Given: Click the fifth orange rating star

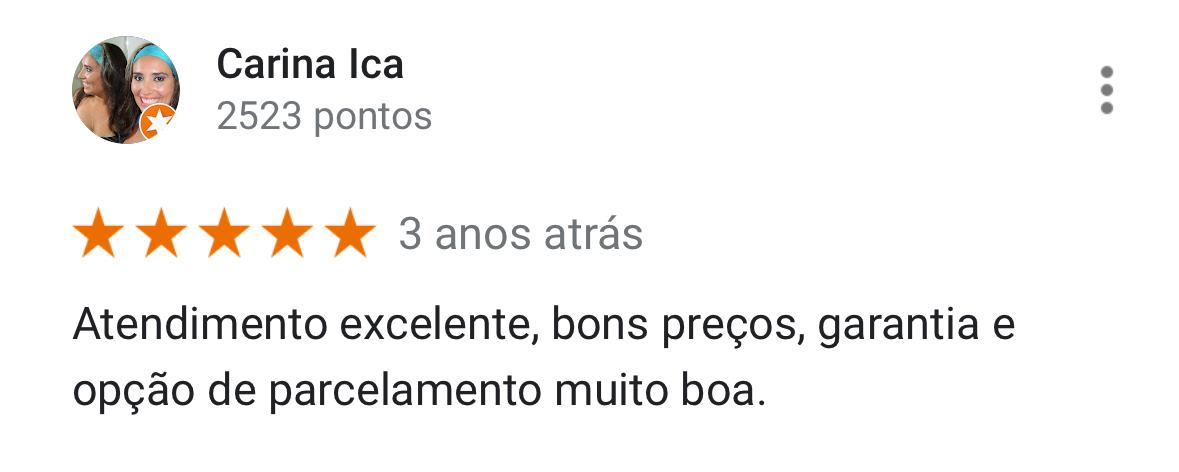Looking at the screenshot, I should [350, 233].
